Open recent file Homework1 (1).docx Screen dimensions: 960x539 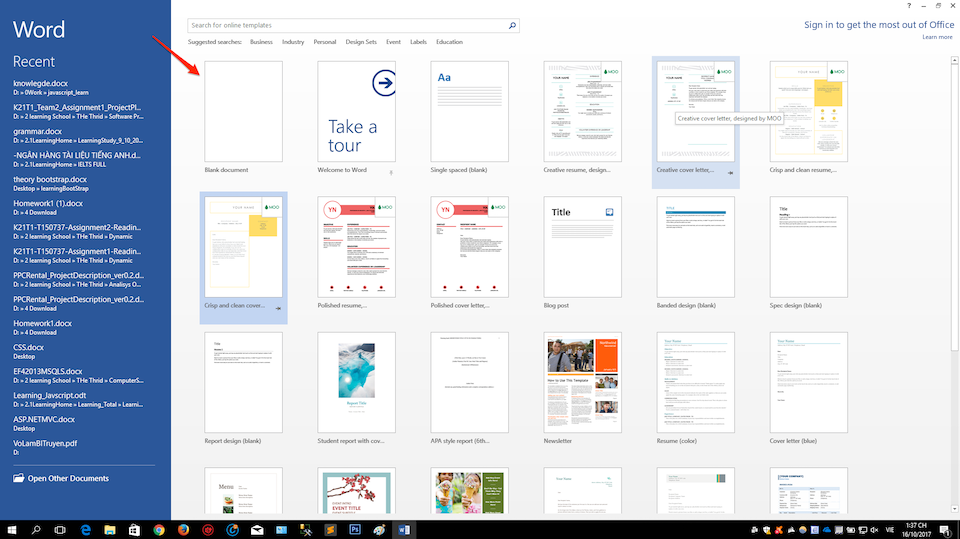[x=48, y=208]
